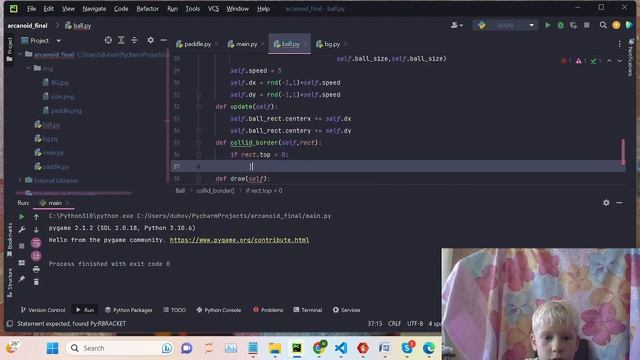
Task: Collapse the arcanoid_final root folder
Action: tap(20, 54)
